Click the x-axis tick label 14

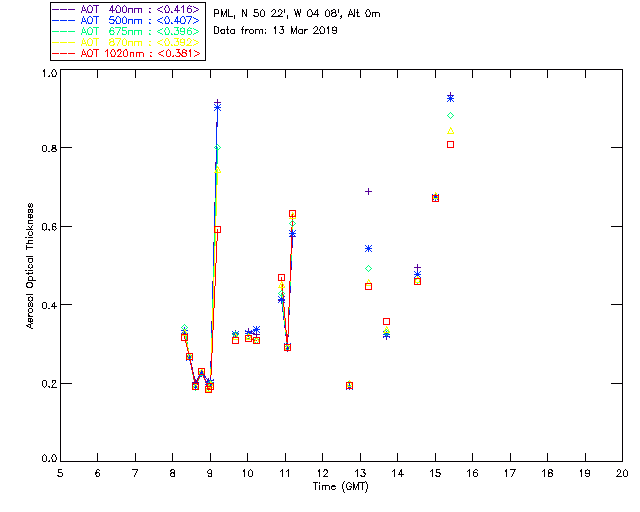(398, 473)
